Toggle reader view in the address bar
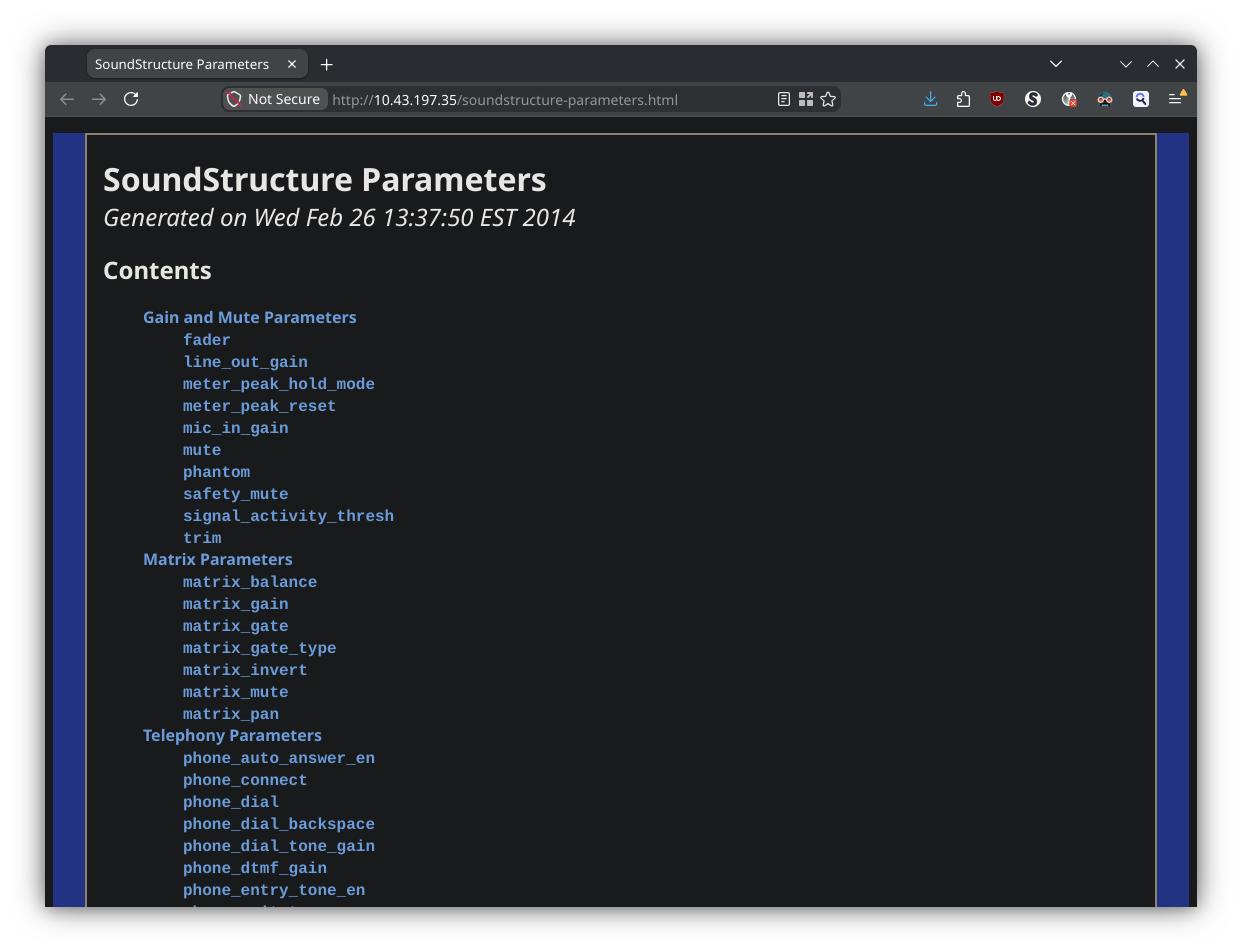Screen dimensions: 1242x952 point(784,99)
